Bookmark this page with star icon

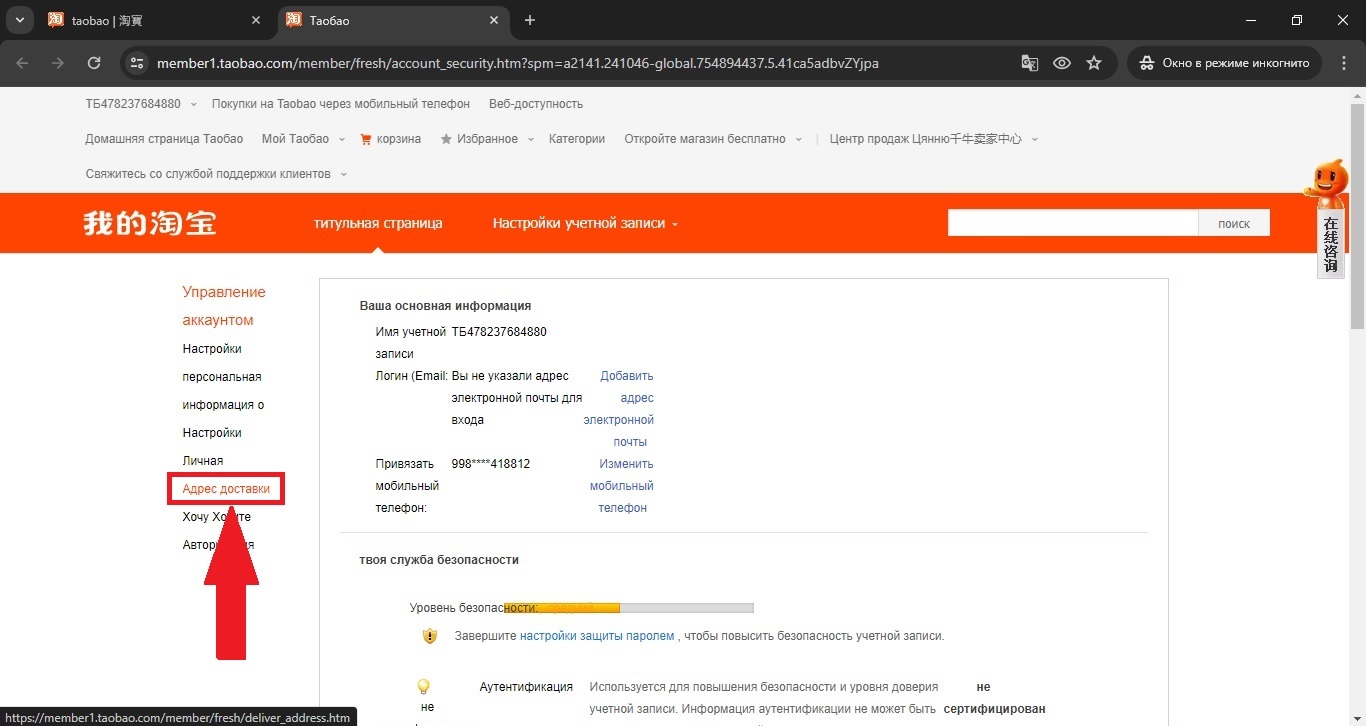1094,63
